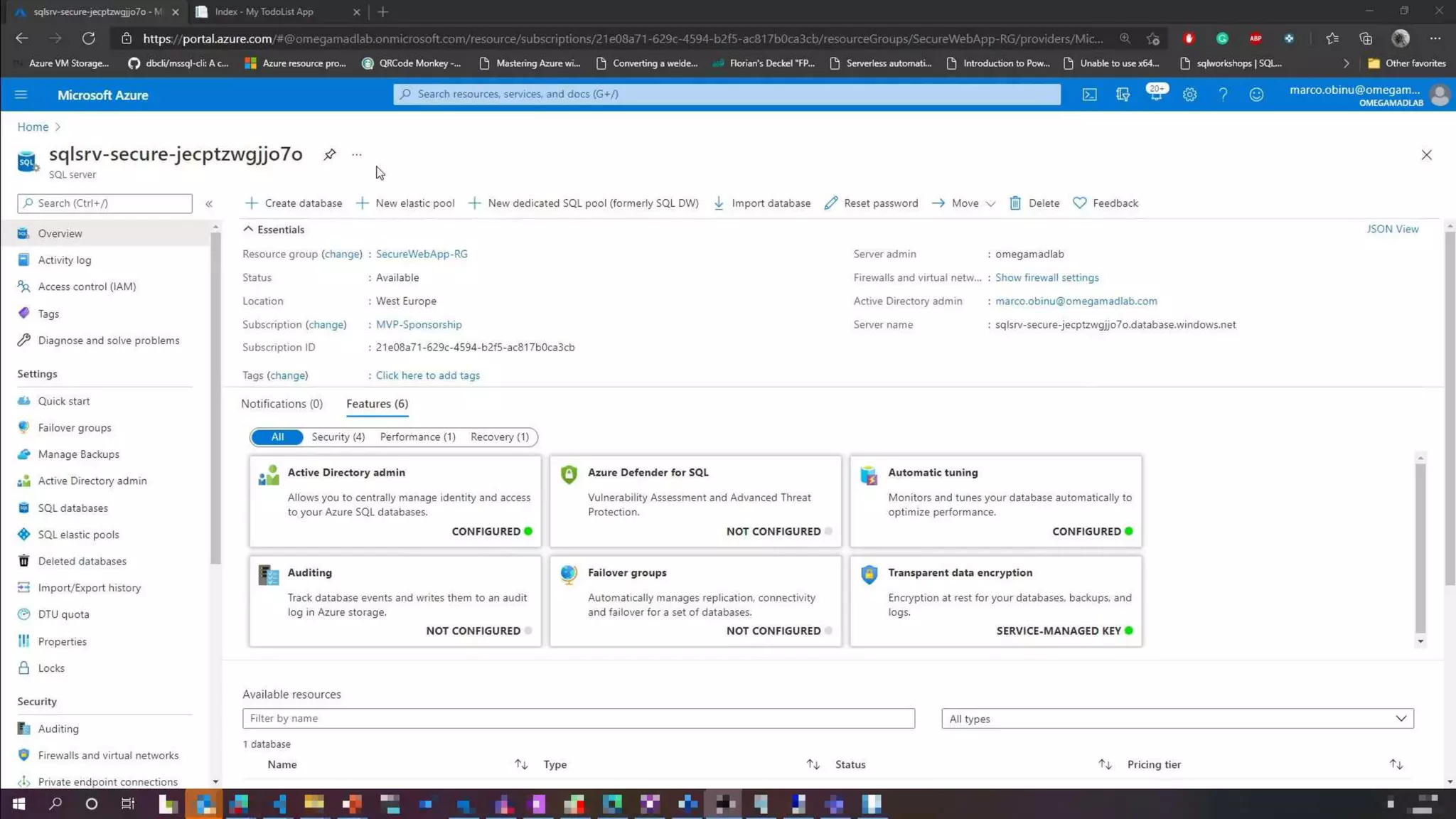Collapse the Essentials section
The width and height of the screenshot is (1456, 819).
(248, 230)
